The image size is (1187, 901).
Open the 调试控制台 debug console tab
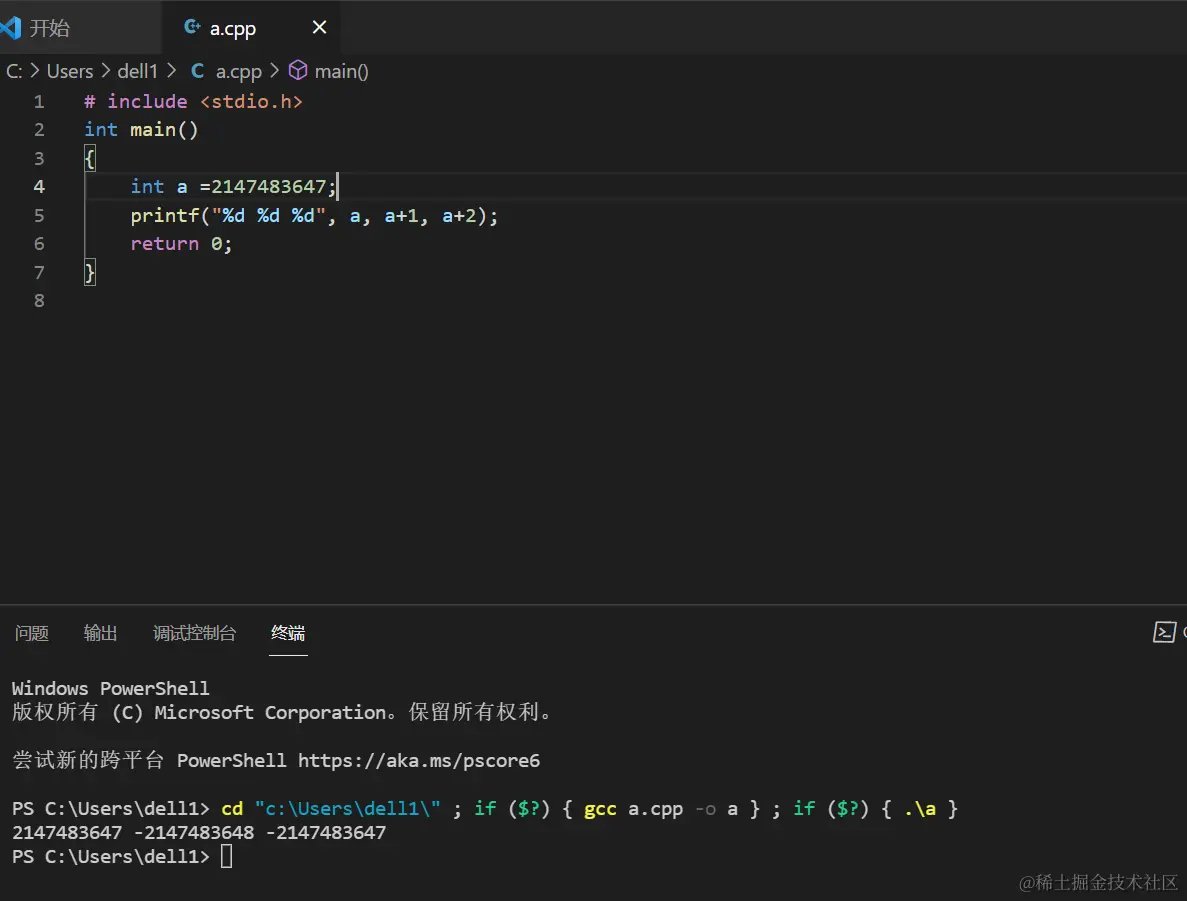195,633
